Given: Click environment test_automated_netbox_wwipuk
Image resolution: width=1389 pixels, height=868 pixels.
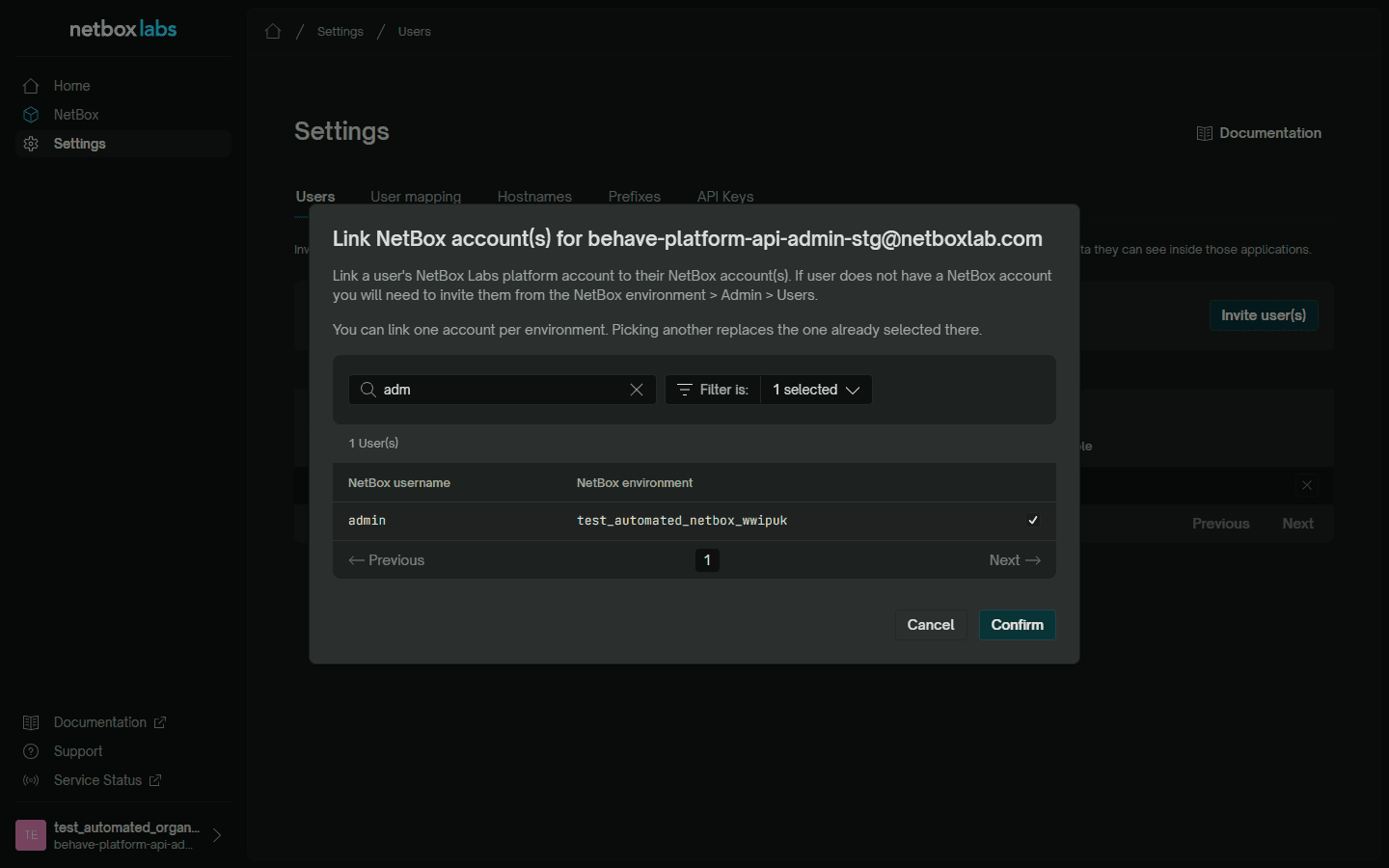Looking at the screenshot, I should [682, 521].
